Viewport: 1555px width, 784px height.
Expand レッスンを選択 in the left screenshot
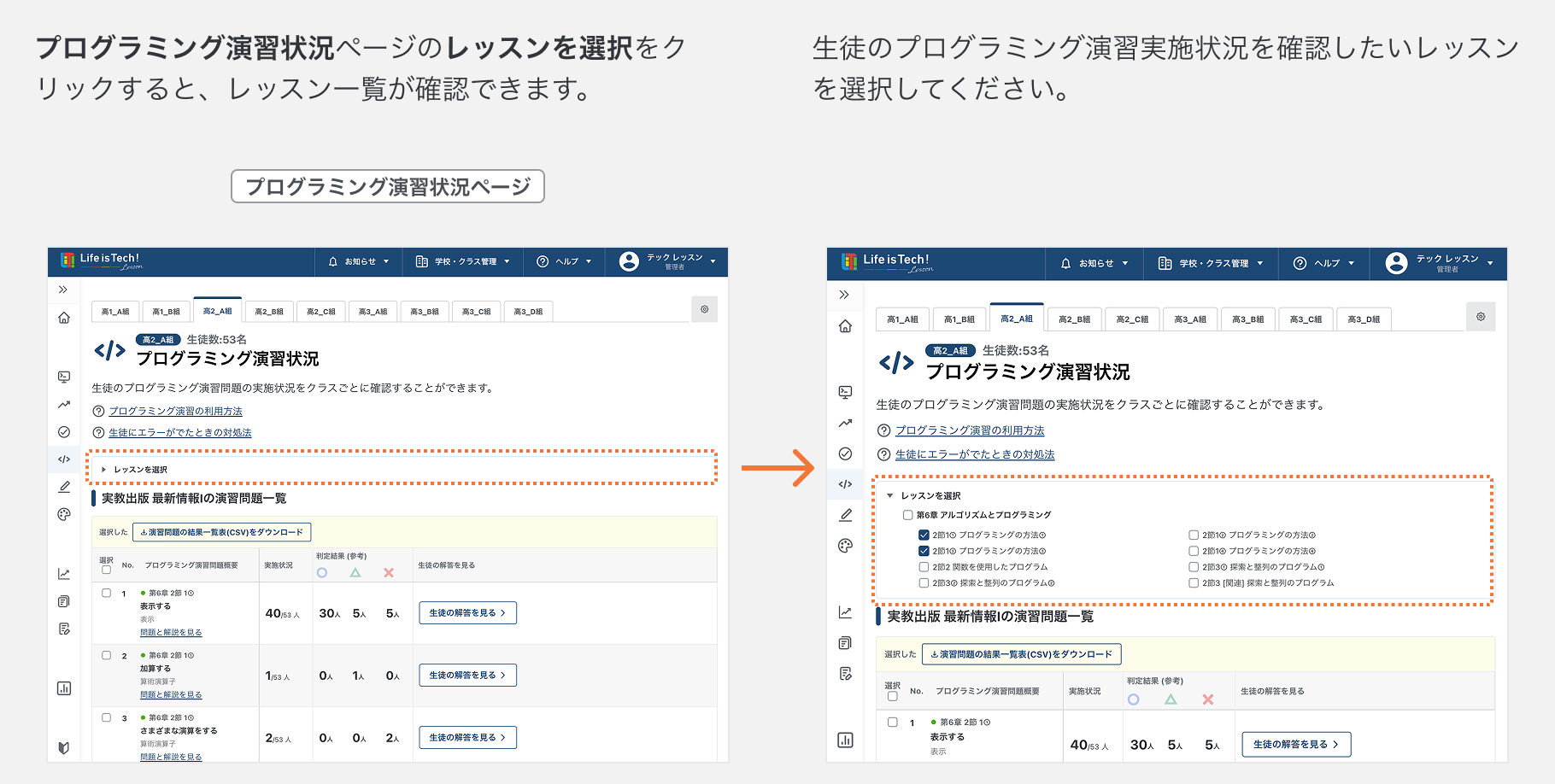401,469
